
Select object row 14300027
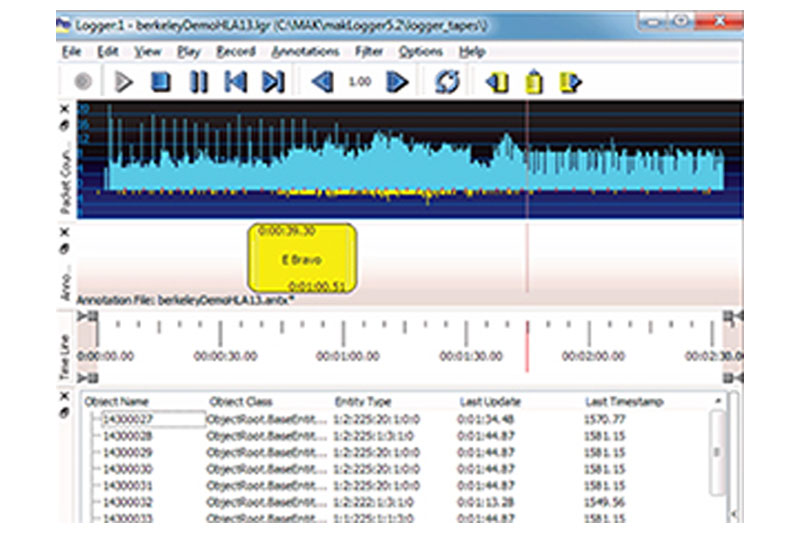[x=403, y=419]
